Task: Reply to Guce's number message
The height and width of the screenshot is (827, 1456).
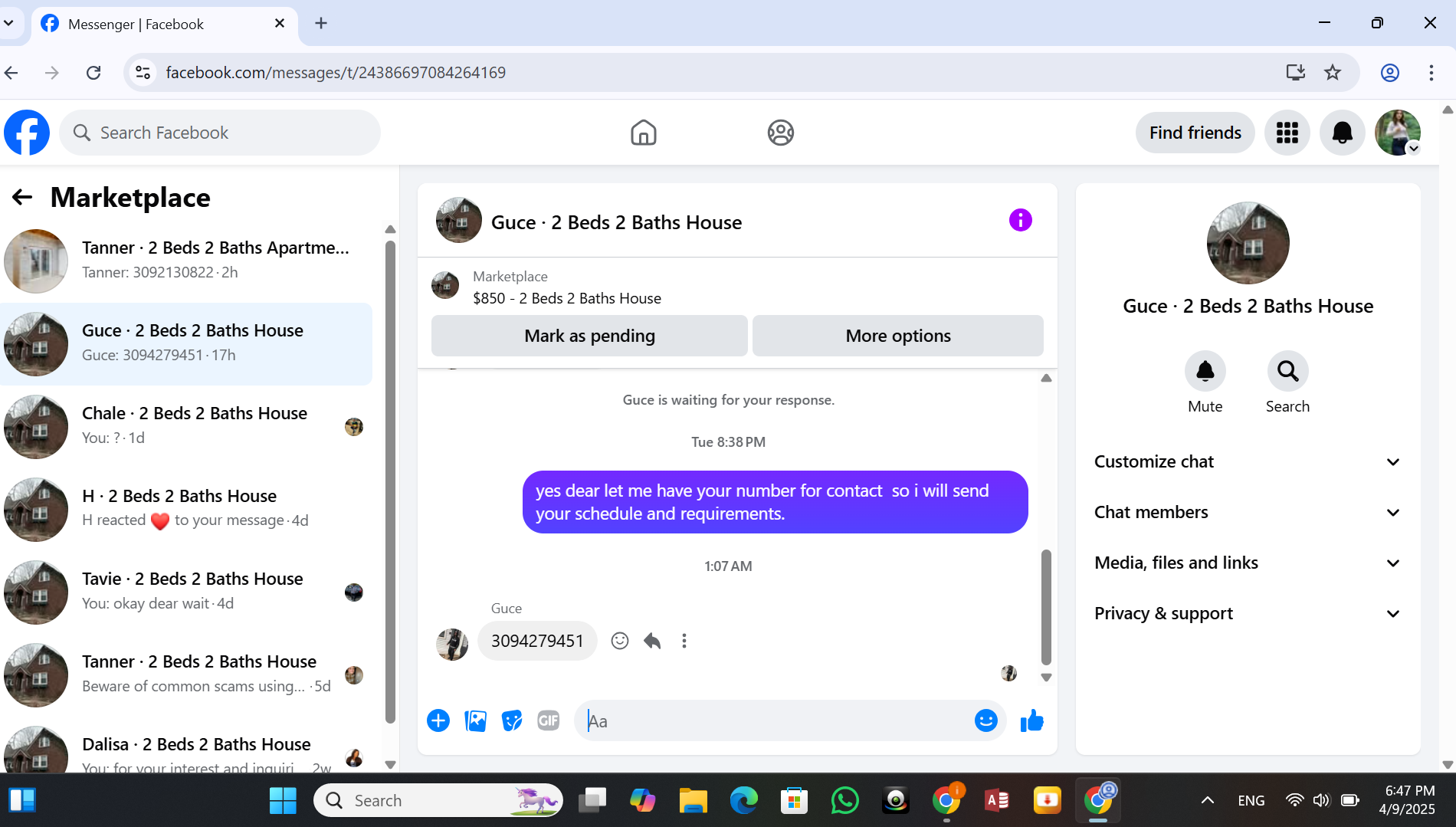Action: [x=652, y=641]
